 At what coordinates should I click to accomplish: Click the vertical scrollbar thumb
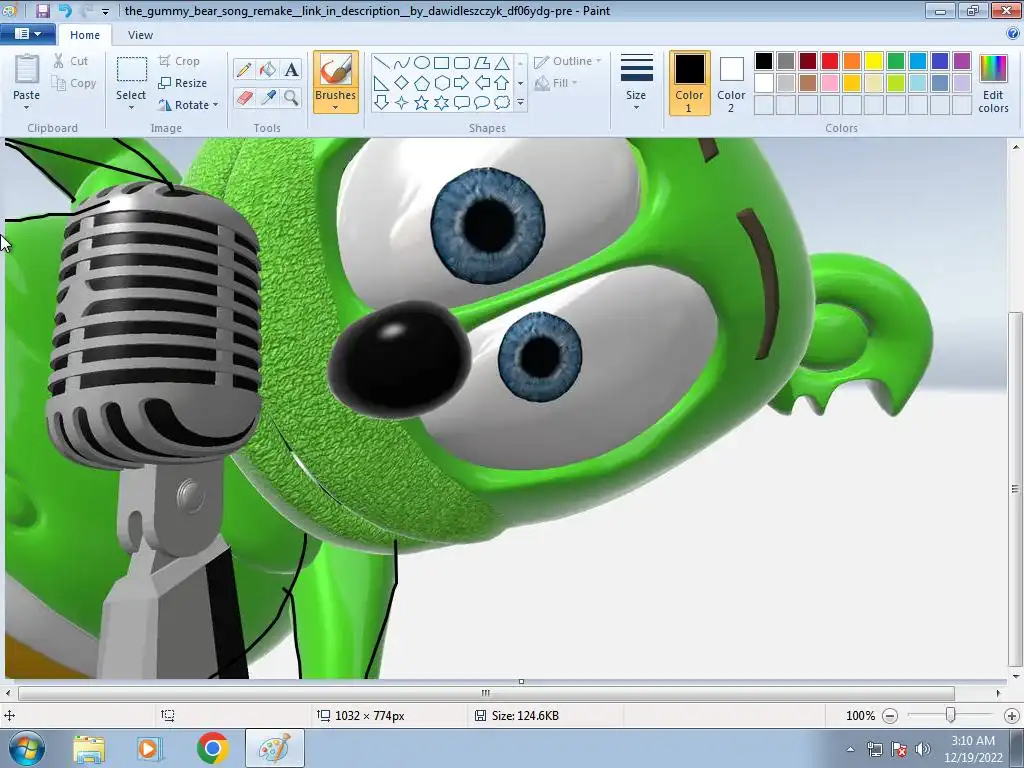tap(1014, 488)
